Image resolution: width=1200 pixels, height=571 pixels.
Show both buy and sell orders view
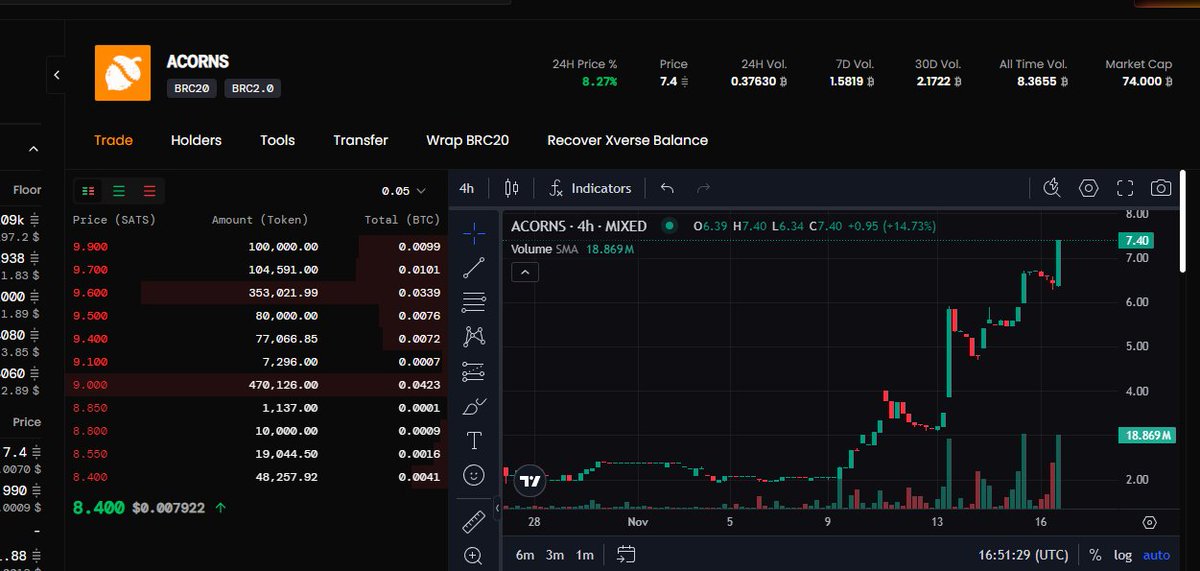88,190
